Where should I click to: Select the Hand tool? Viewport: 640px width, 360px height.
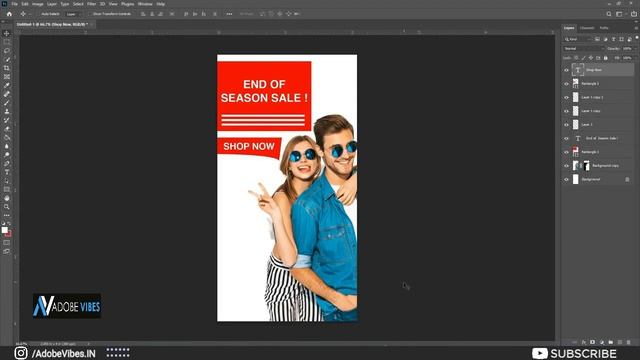[7, 198]
